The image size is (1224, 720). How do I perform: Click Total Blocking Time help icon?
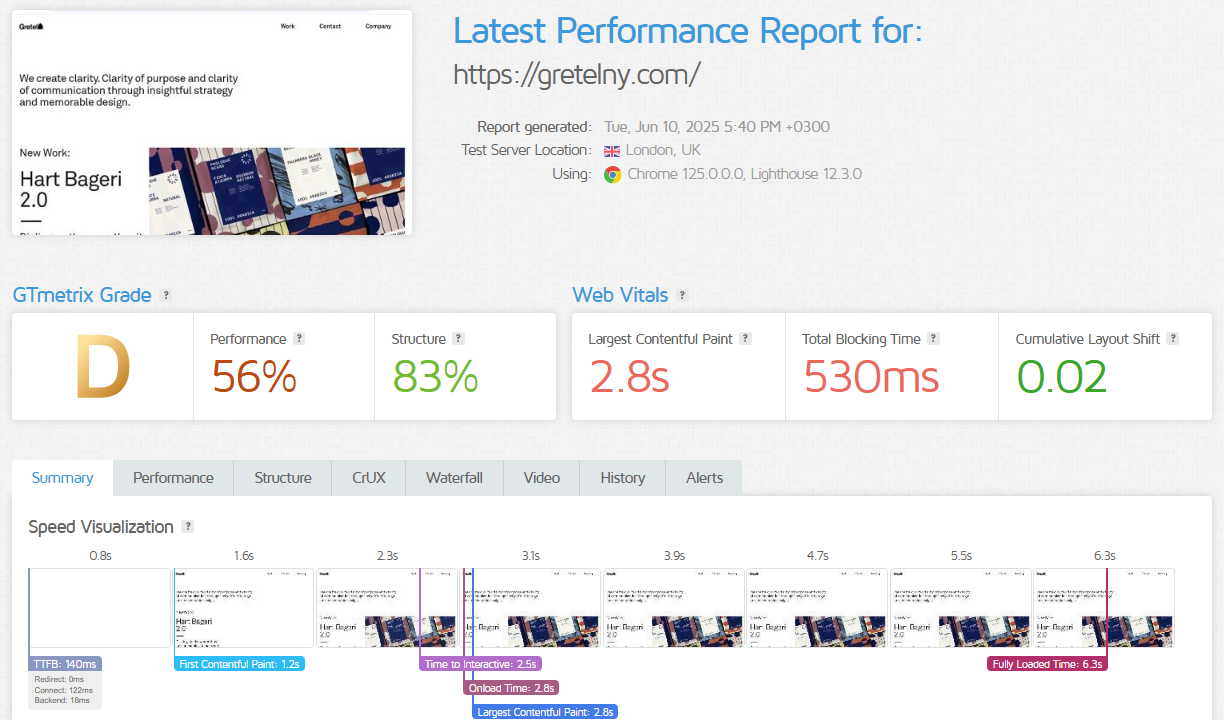point(933,338)
